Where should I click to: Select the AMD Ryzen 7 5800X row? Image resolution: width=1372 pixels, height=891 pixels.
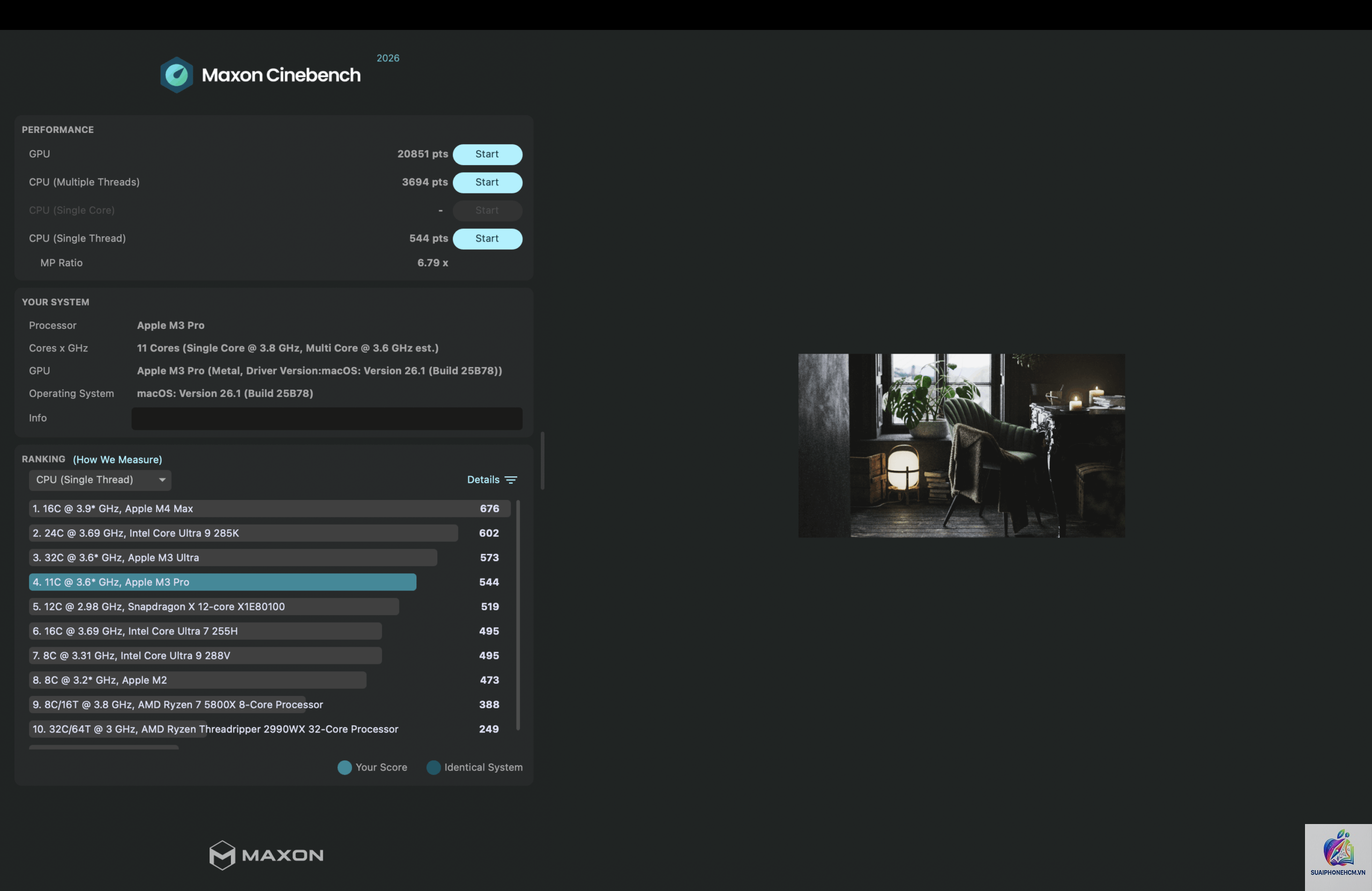tap(269, 704)
